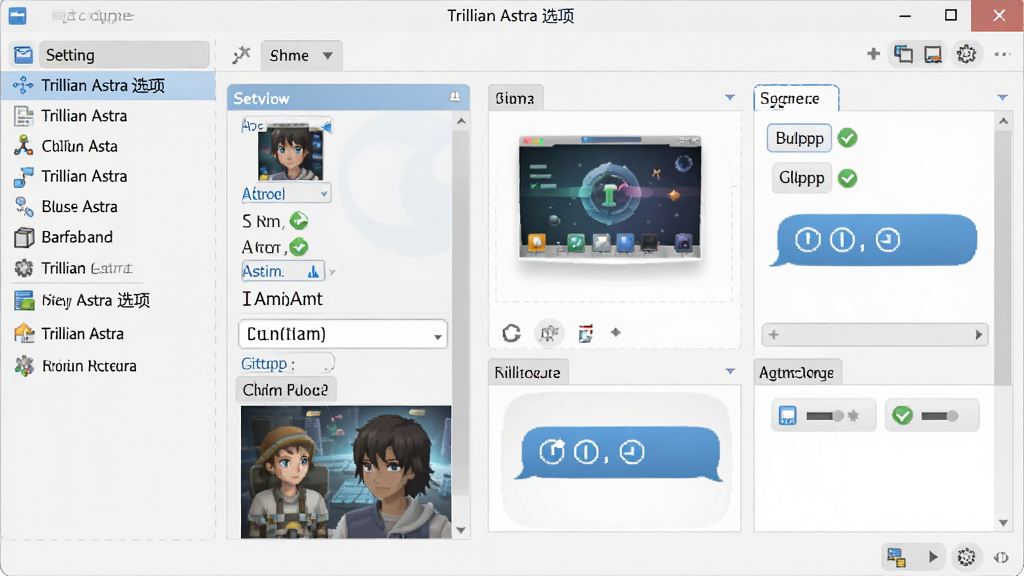Click gear icon next to Trillian Eatrrt
Image resolution: width=1024 pixels, height=576 pixels.
coord(24,268)
